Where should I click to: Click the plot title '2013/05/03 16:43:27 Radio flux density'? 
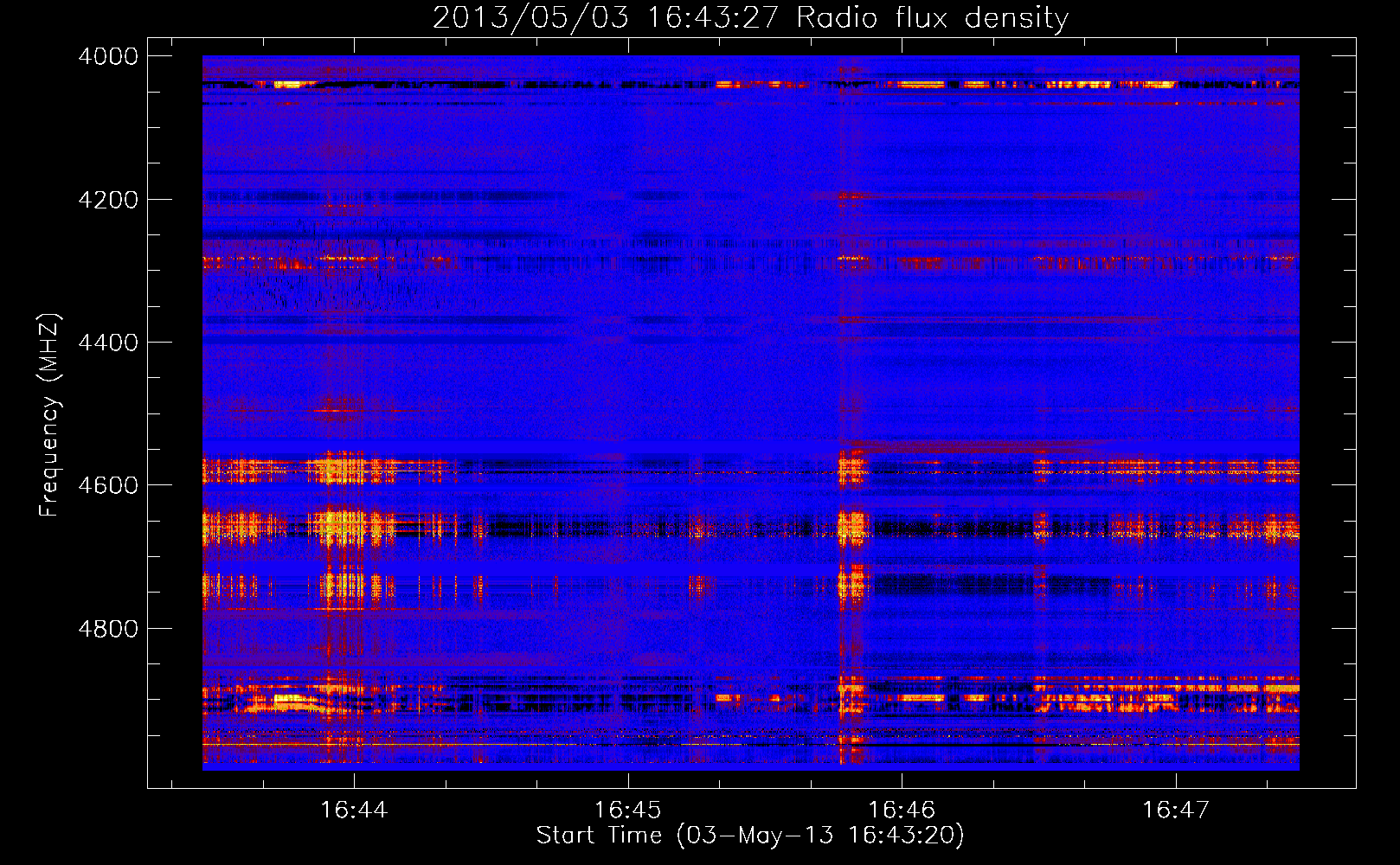[x=750, y=17]
